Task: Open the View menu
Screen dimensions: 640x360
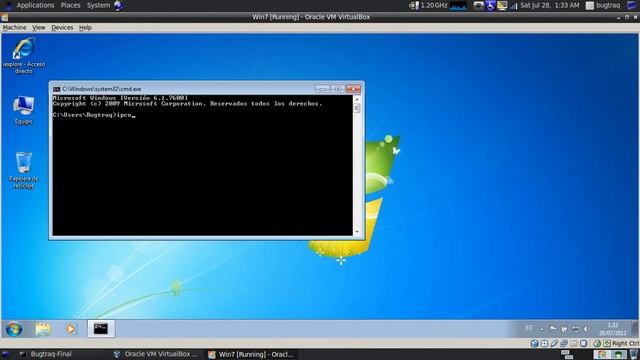Action: point(39,28)
